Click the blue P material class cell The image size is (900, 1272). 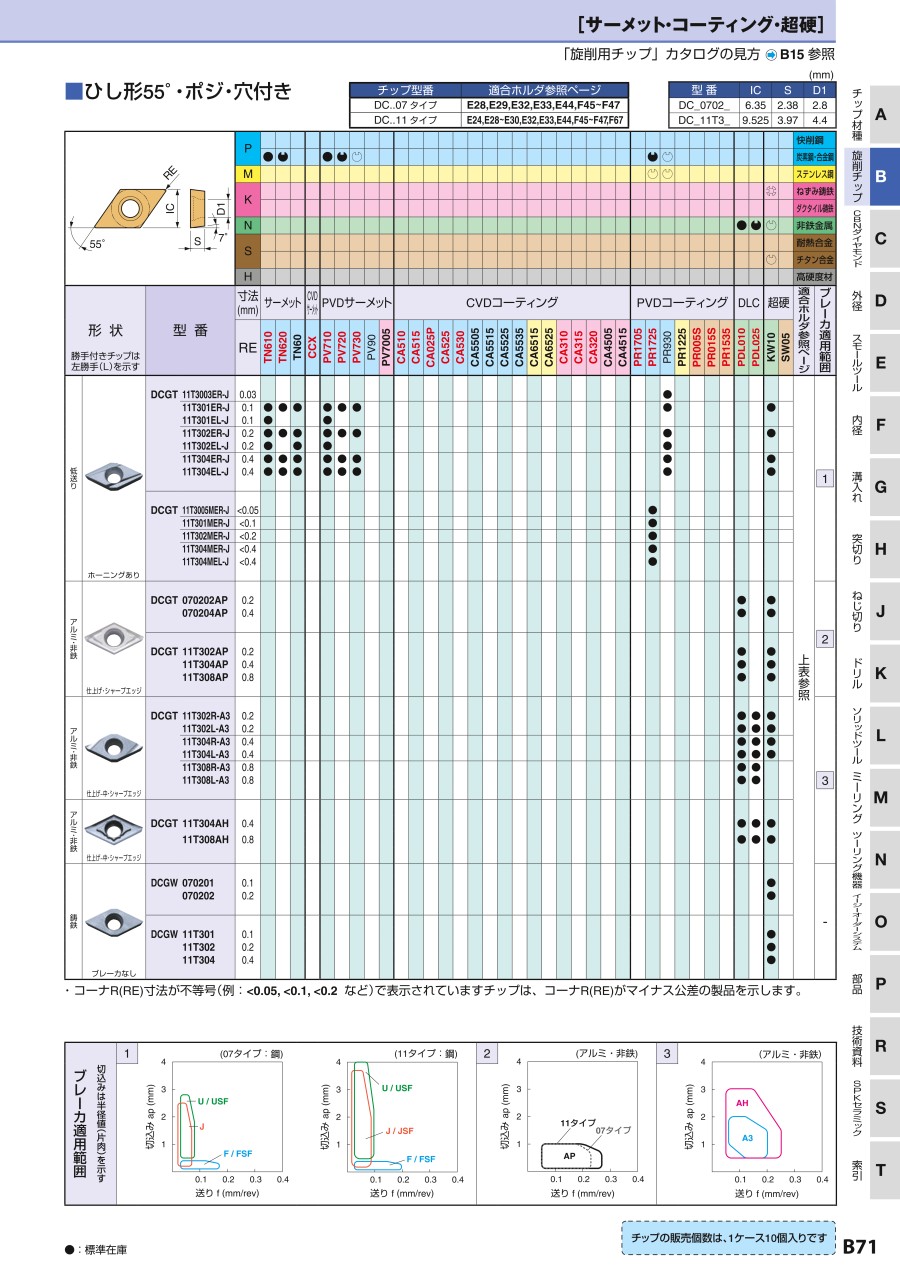(x=248, y=148)
